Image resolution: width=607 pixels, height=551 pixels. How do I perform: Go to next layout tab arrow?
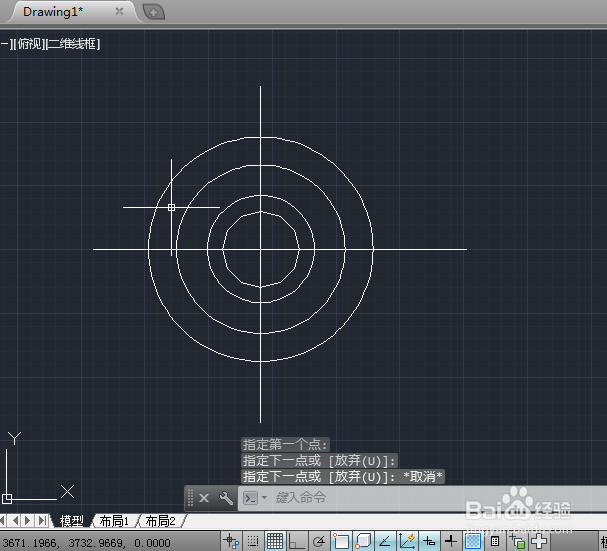pos(28,521)
